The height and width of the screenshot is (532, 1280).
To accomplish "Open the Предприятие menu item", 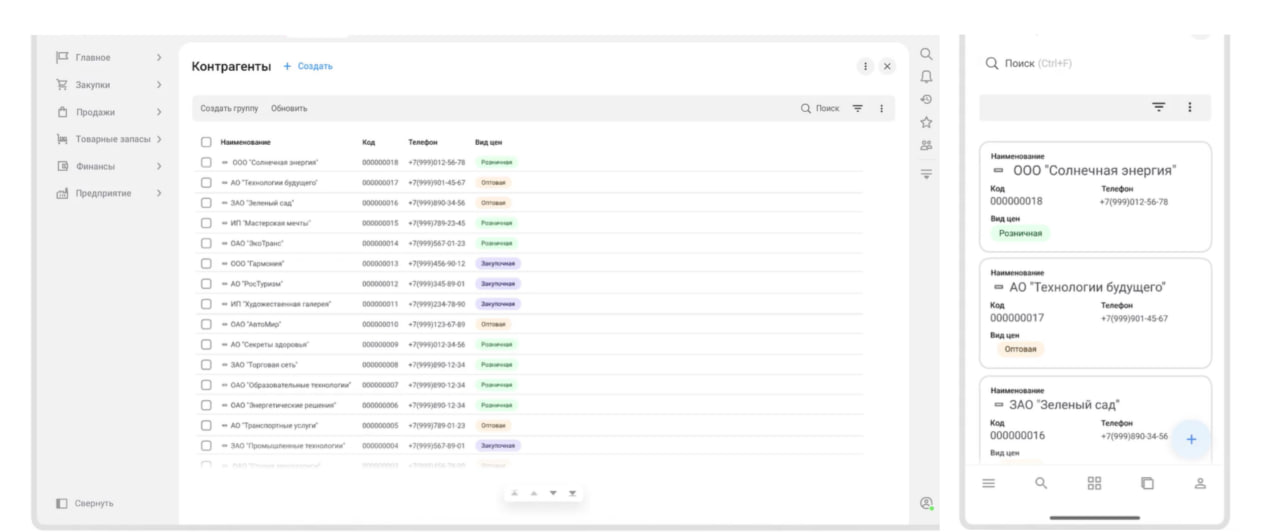I will 103,193.
